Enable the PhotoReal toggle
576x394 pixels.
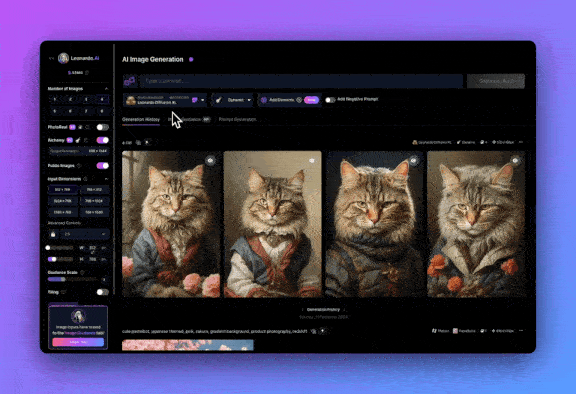pos(102,127)
